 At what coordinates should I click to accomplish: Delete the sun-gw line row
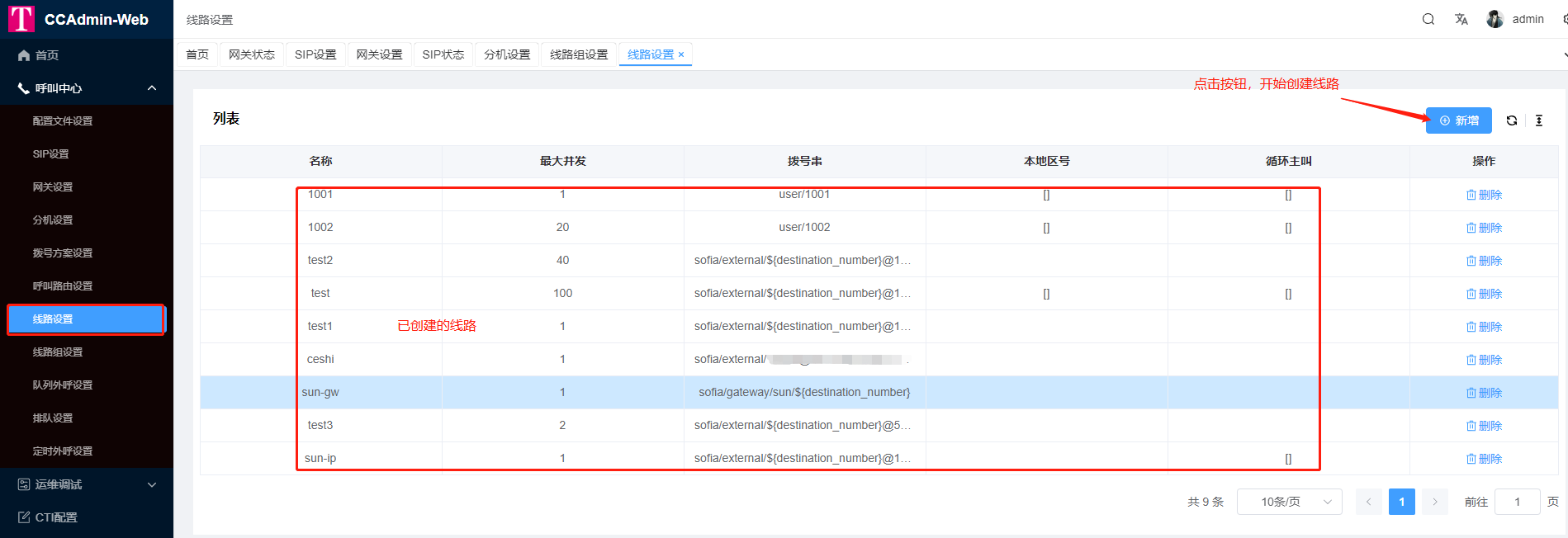(x=1483, y=393)
